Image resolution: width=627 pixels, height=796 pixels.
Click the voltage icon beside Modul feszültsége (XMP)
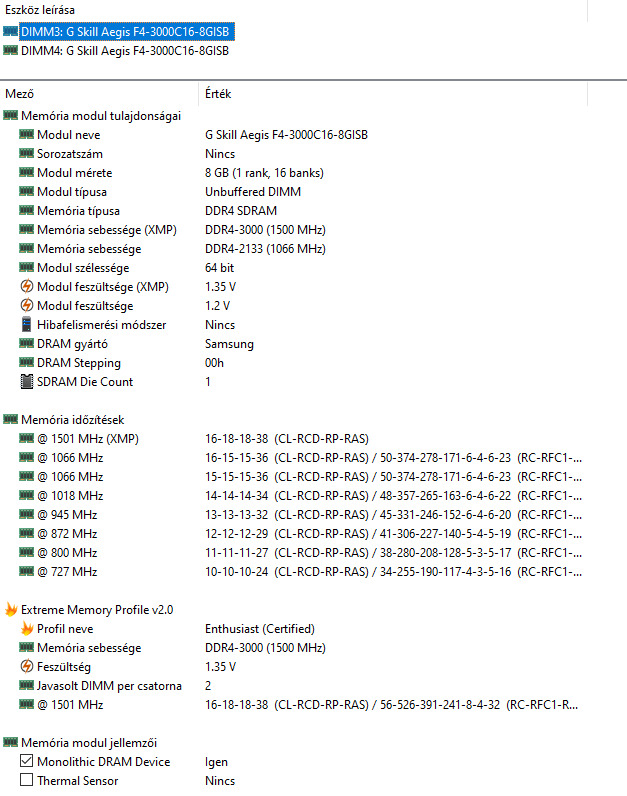tap(26, 286)
